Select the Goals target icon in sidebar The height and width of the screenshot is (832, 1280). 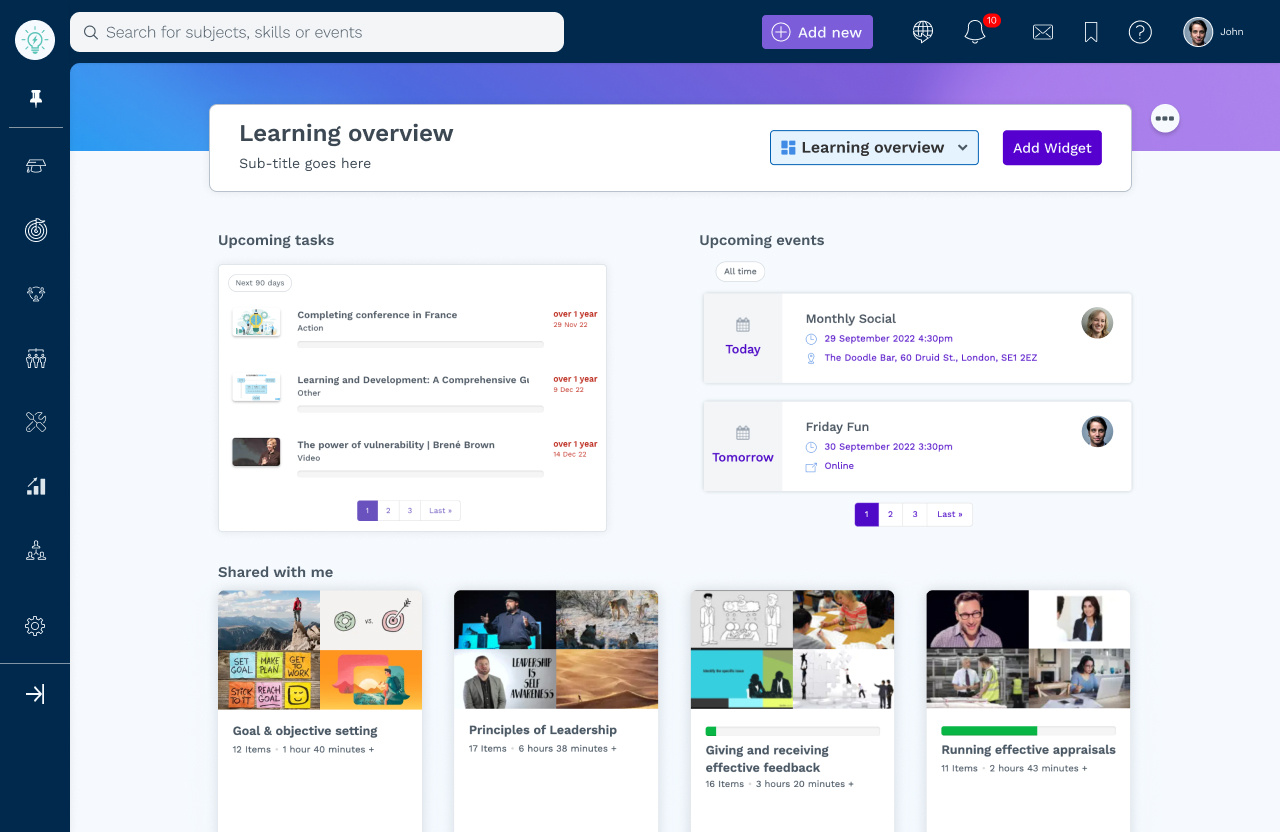point(35,230)
